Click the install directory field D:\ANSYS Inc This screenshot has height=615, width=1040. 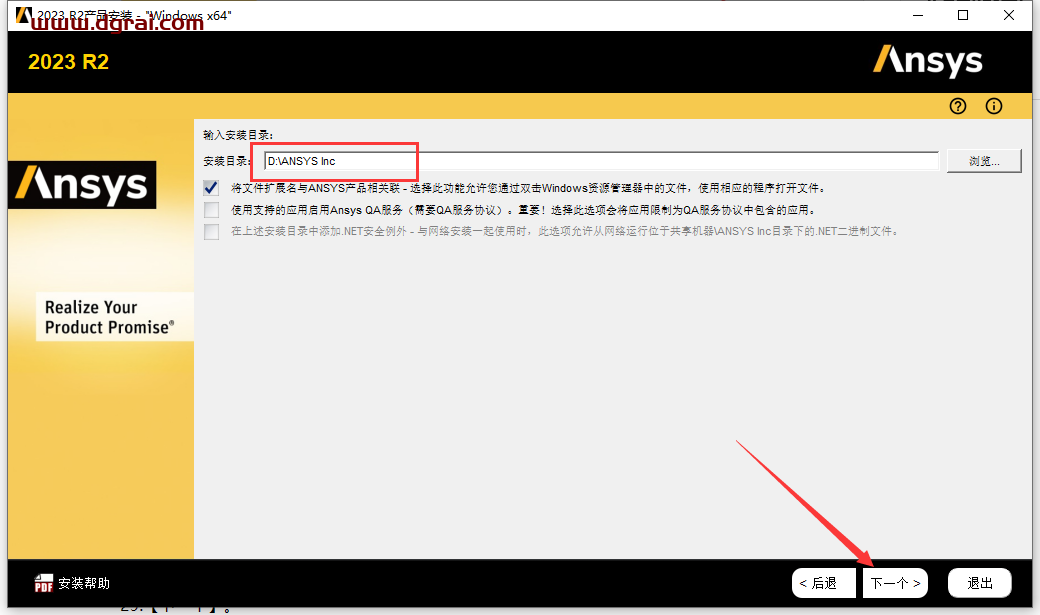click(x=602, y=161)
